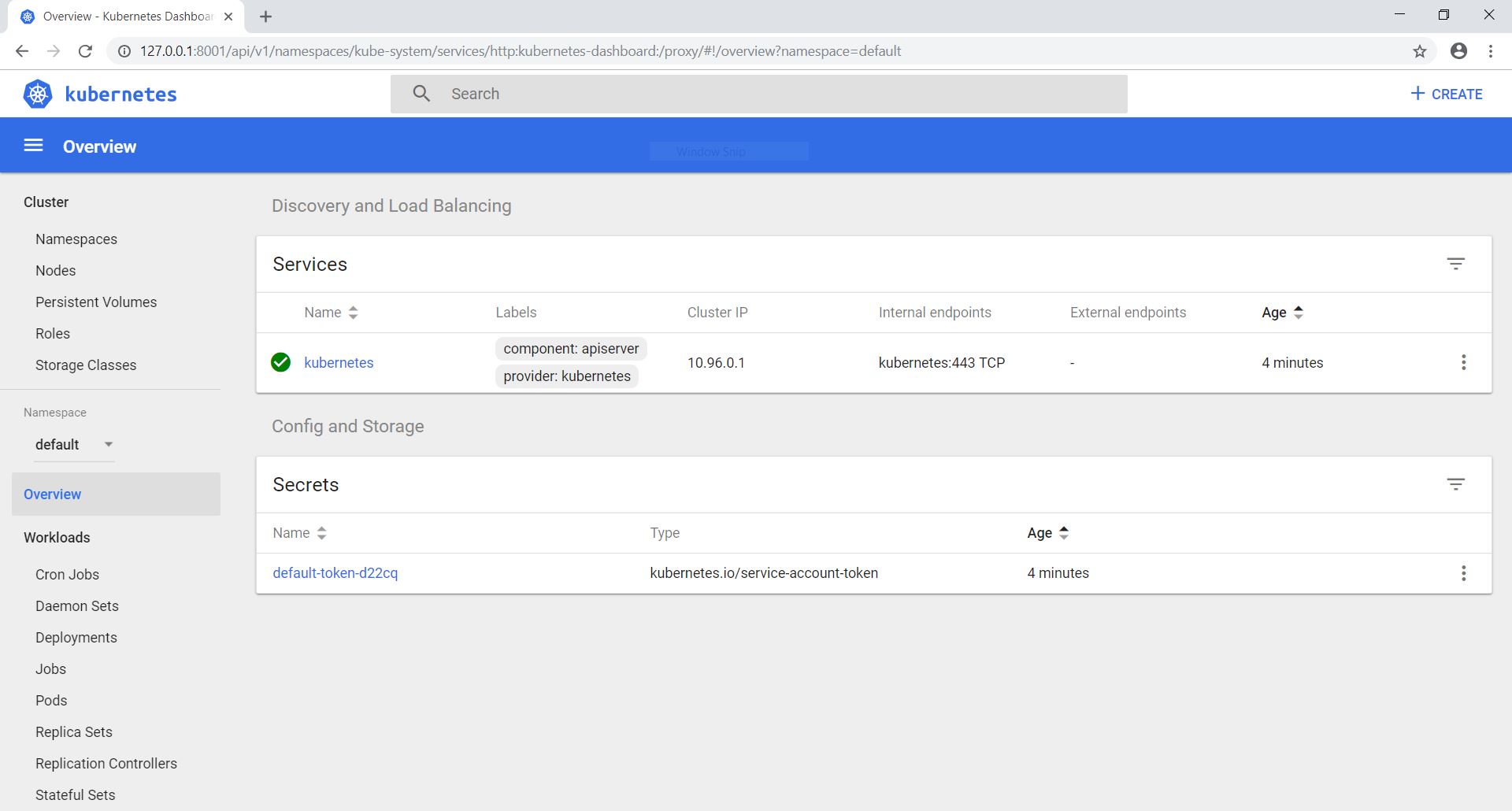Go to Deployments in Workloads
The image size is (1512, 811).
click(x=76, y=638)
